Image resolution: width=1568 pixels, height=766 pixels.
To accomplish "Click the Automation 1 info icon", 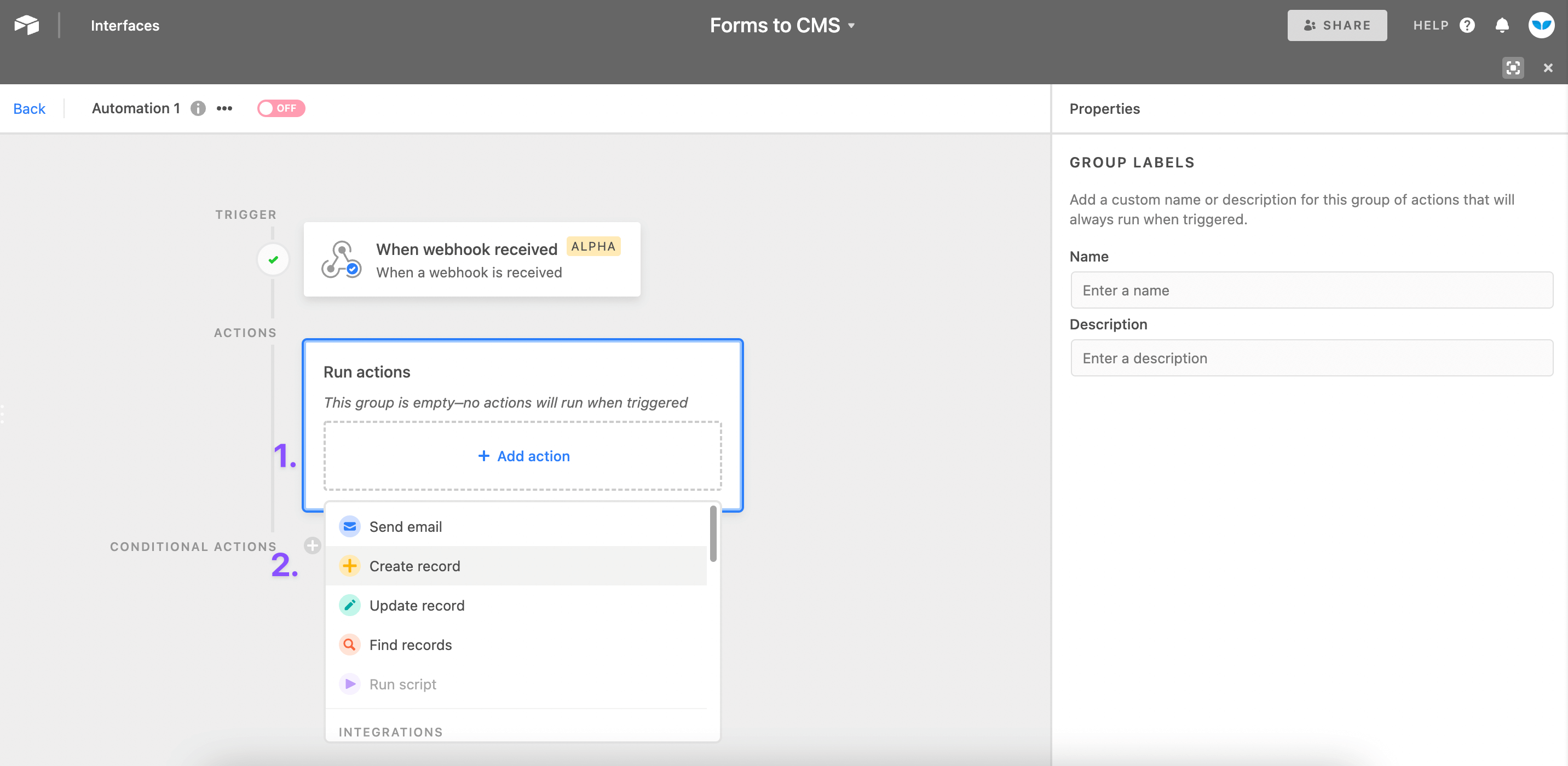I will [197, 108].
